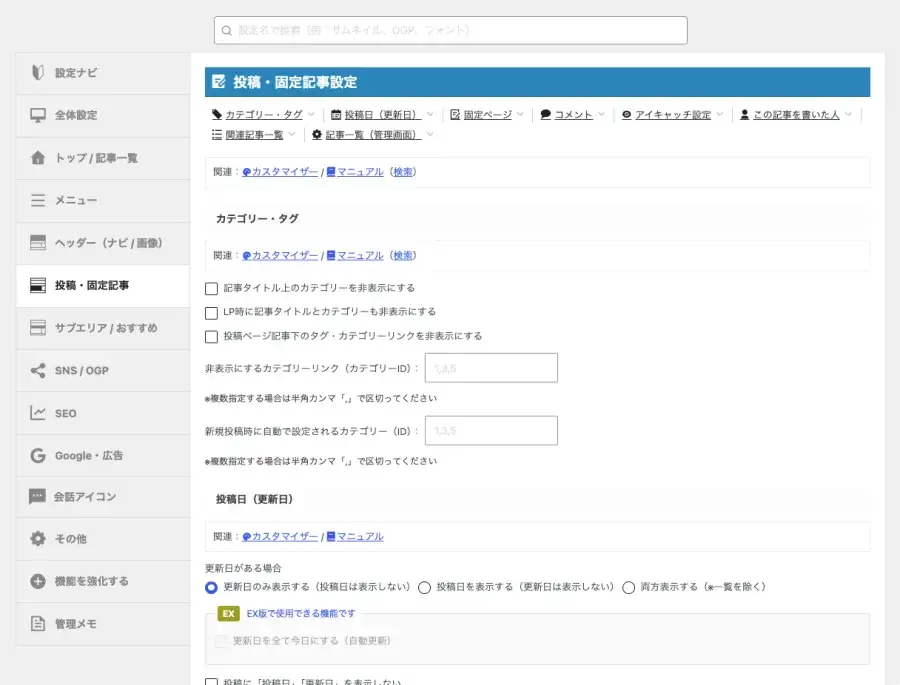Image resolution: width=900 pixels, height=685 pixels.
Task: Click the 投稿・固定記事 sidebar icon
Action: (x=38, y=285)
